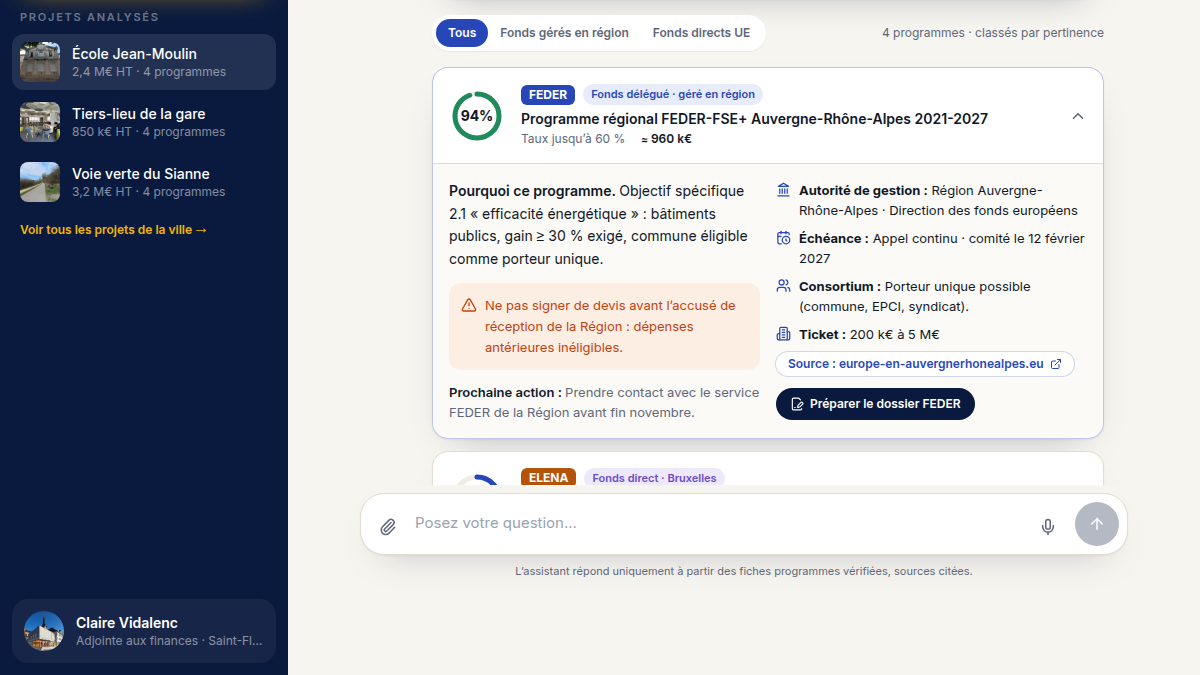This screenshot has width=1200, height=675.
Task: Click the paperclip attach file icon
Action: [388, 526]
